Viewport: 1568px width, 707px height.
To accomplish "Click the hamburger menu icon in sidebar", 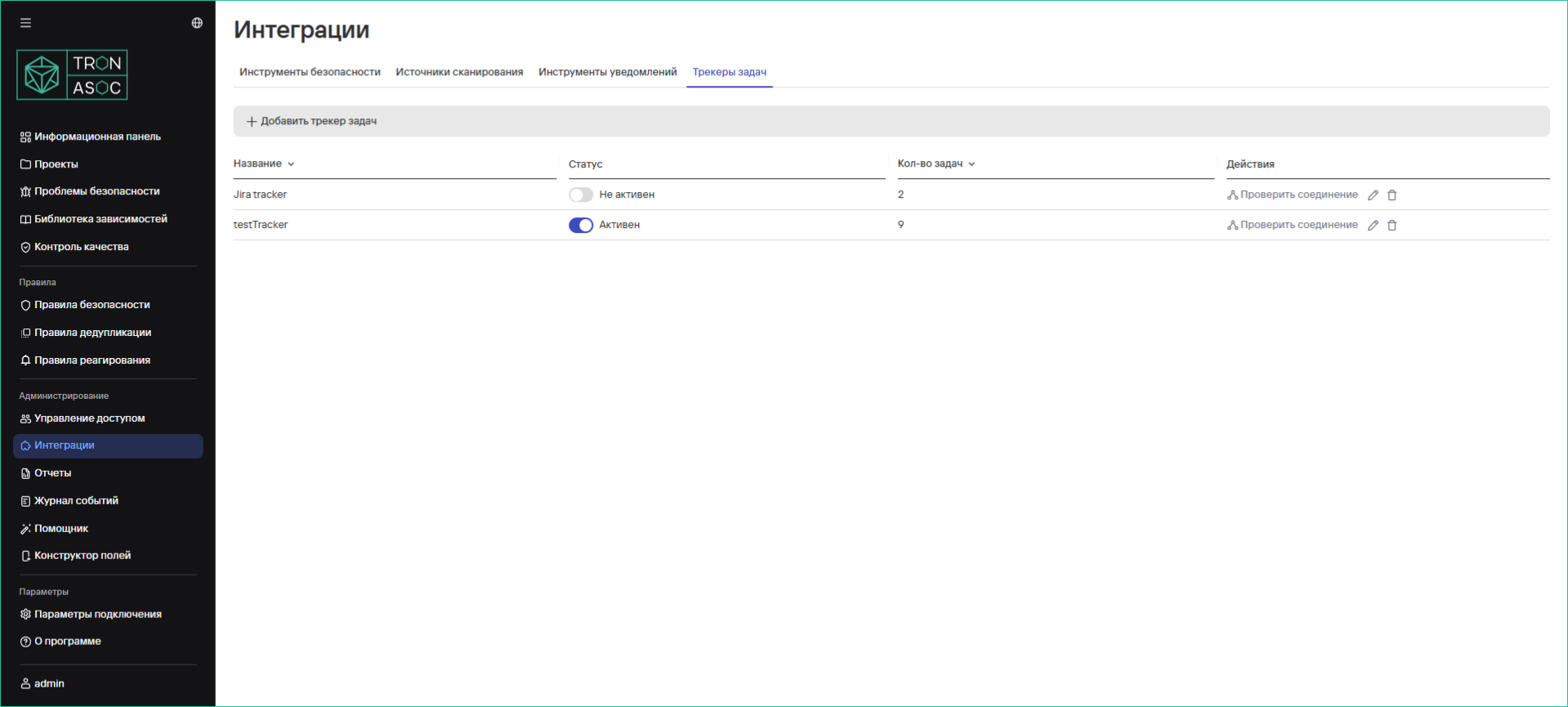I will [25, 23].
